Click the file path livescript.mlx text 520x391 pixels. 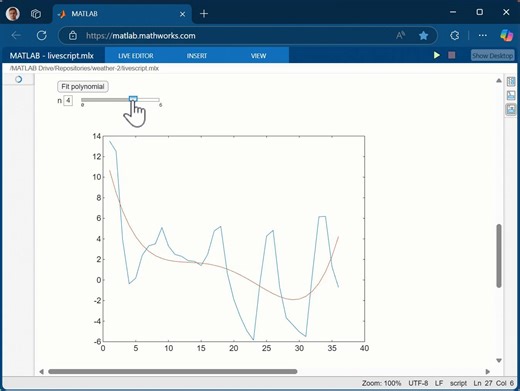pos(84,68)
